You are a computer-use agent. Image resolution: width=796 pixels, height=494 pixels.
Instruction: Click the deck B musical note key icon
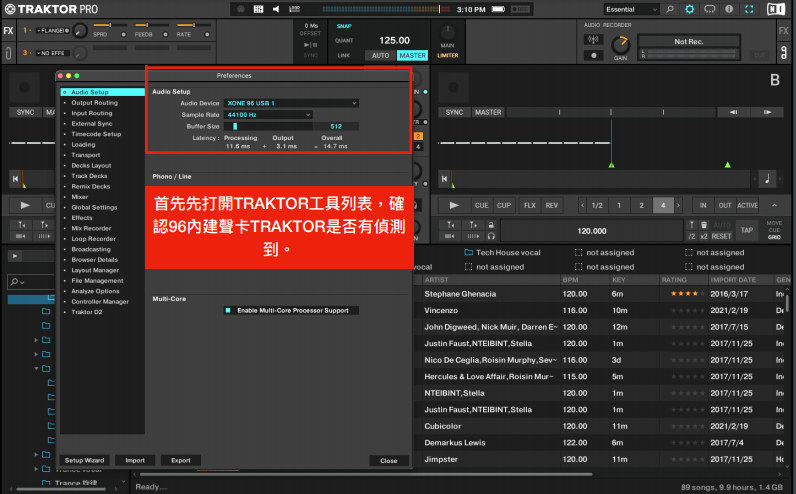coord(767,178)
